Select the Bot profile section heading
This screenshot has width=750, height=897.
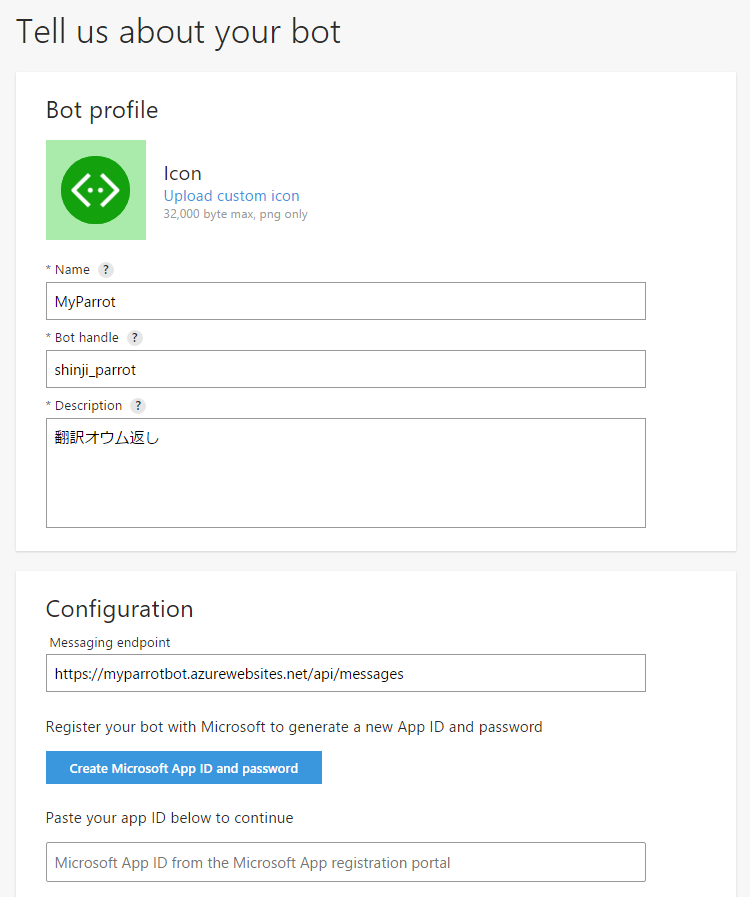102,110
